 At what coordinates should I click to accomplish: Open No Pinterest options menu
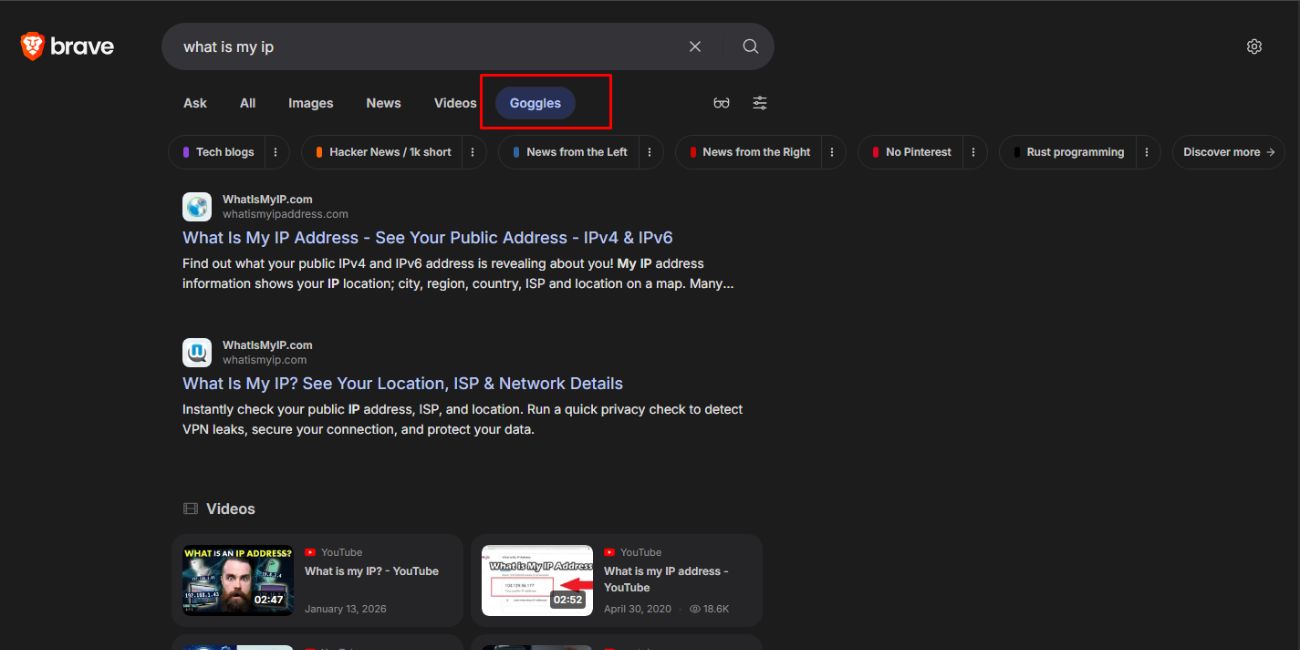click(974, 152)
